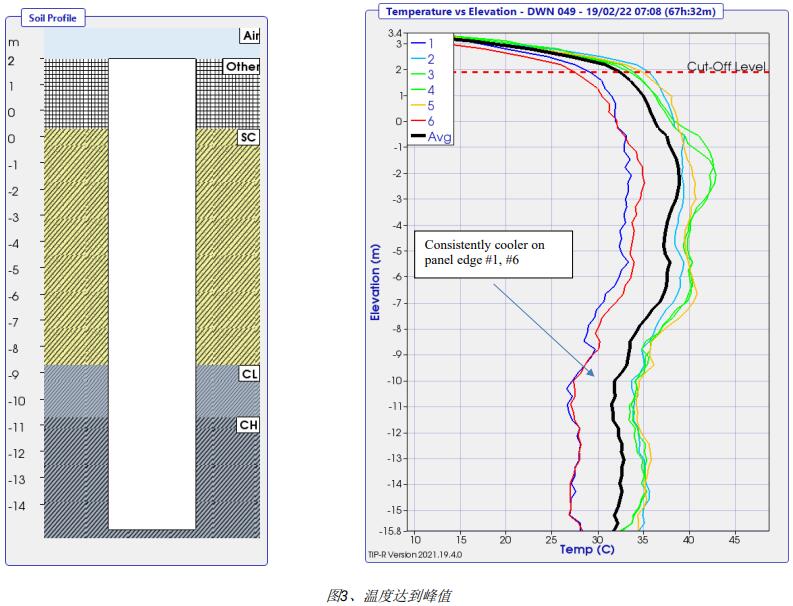Select the Other layer label tag
The image size is (793, 606).
coord(242,67)
